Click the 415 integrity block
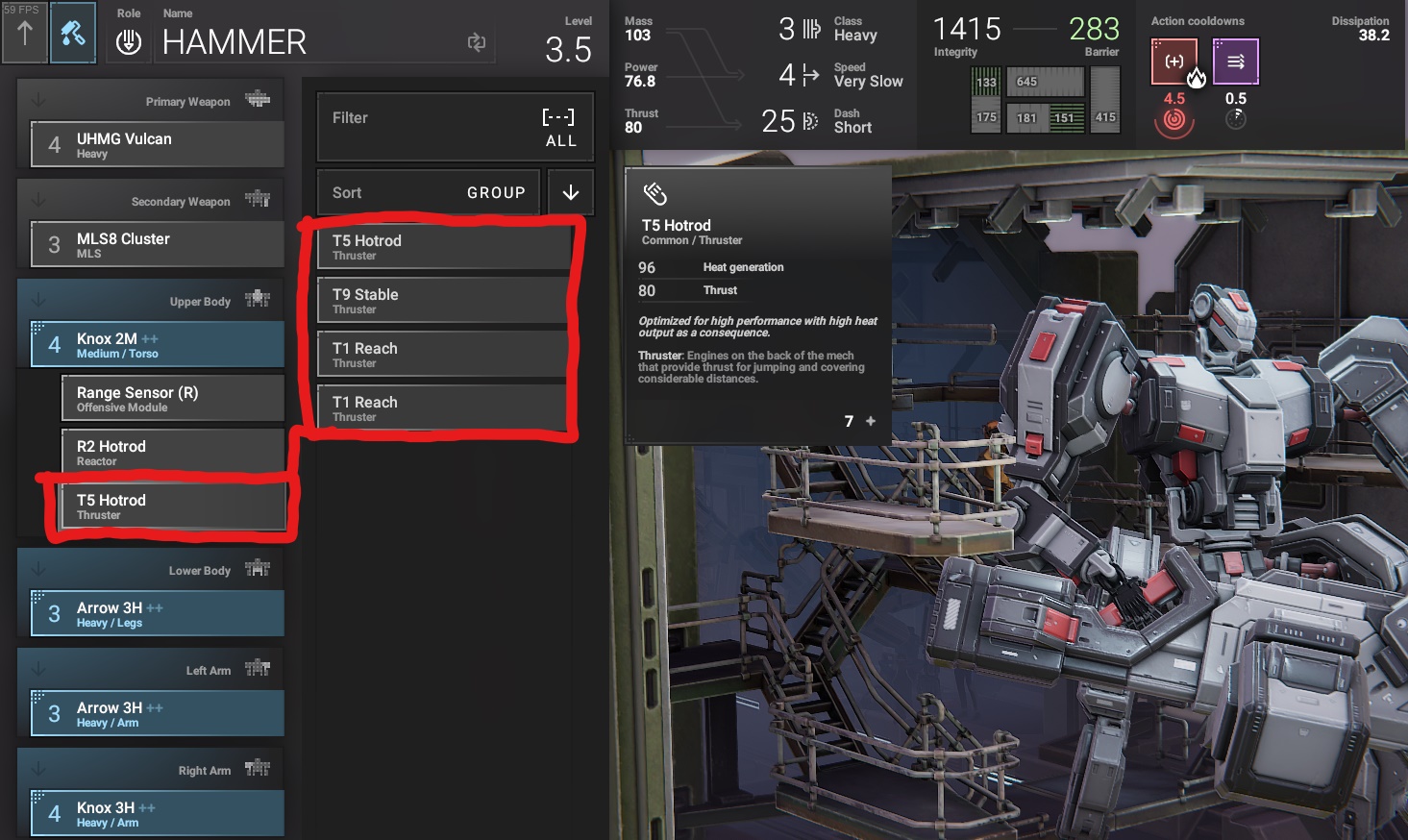This screenshot has height=840, width=1408. (1105, 100)
